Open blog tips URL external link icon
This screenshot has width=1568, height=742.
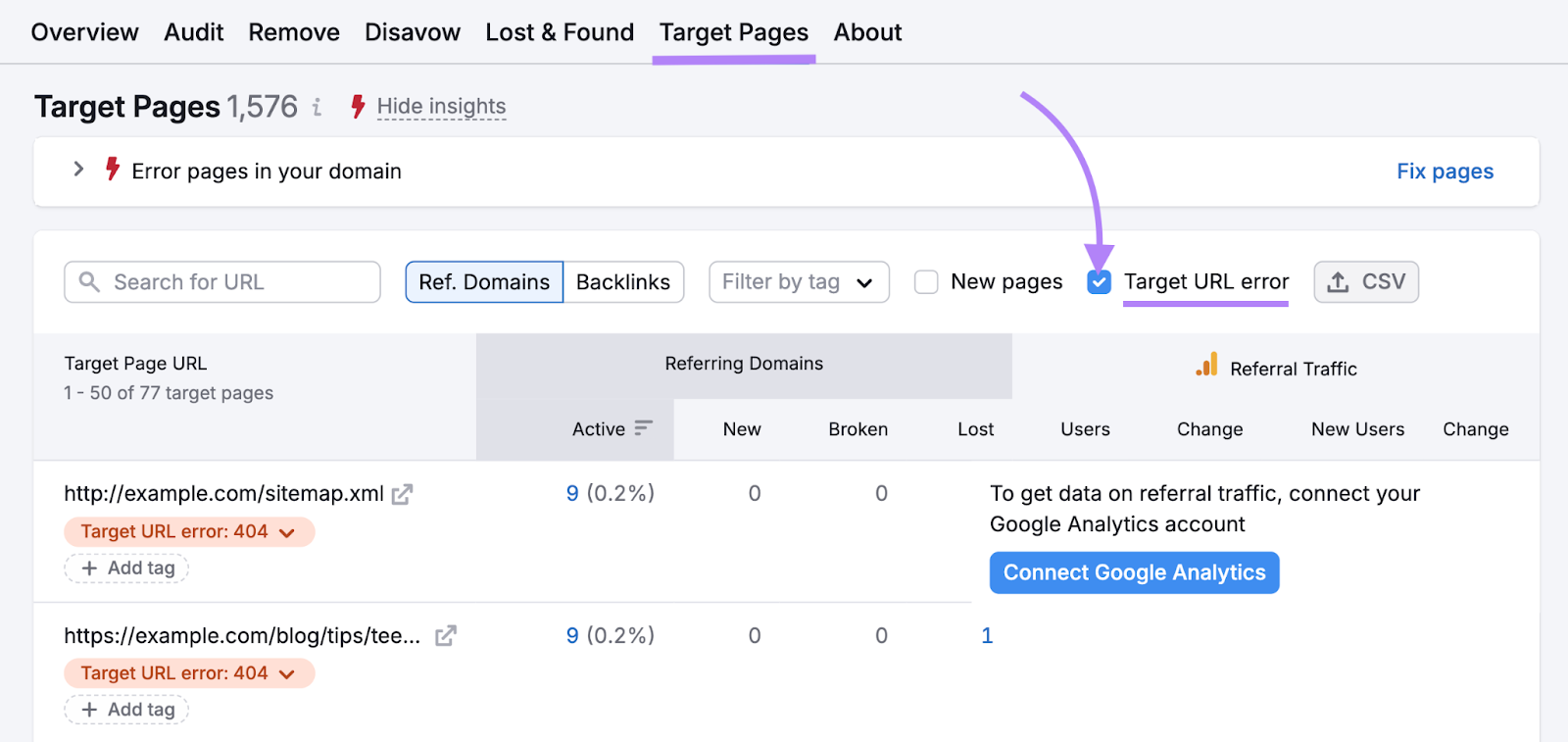[446, 636]
